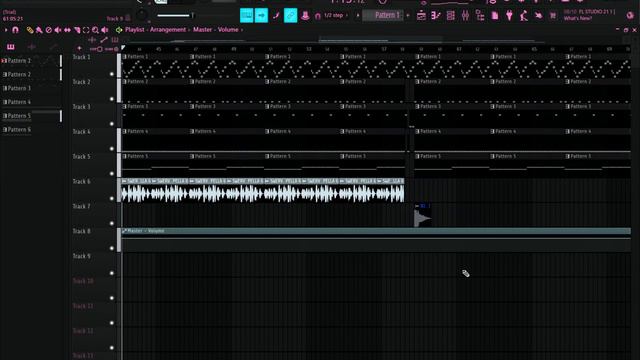Toggle typing keyboard to piano button
This screenshot has height=360, width=640.
pyautogui.click(x=247, y=16)
